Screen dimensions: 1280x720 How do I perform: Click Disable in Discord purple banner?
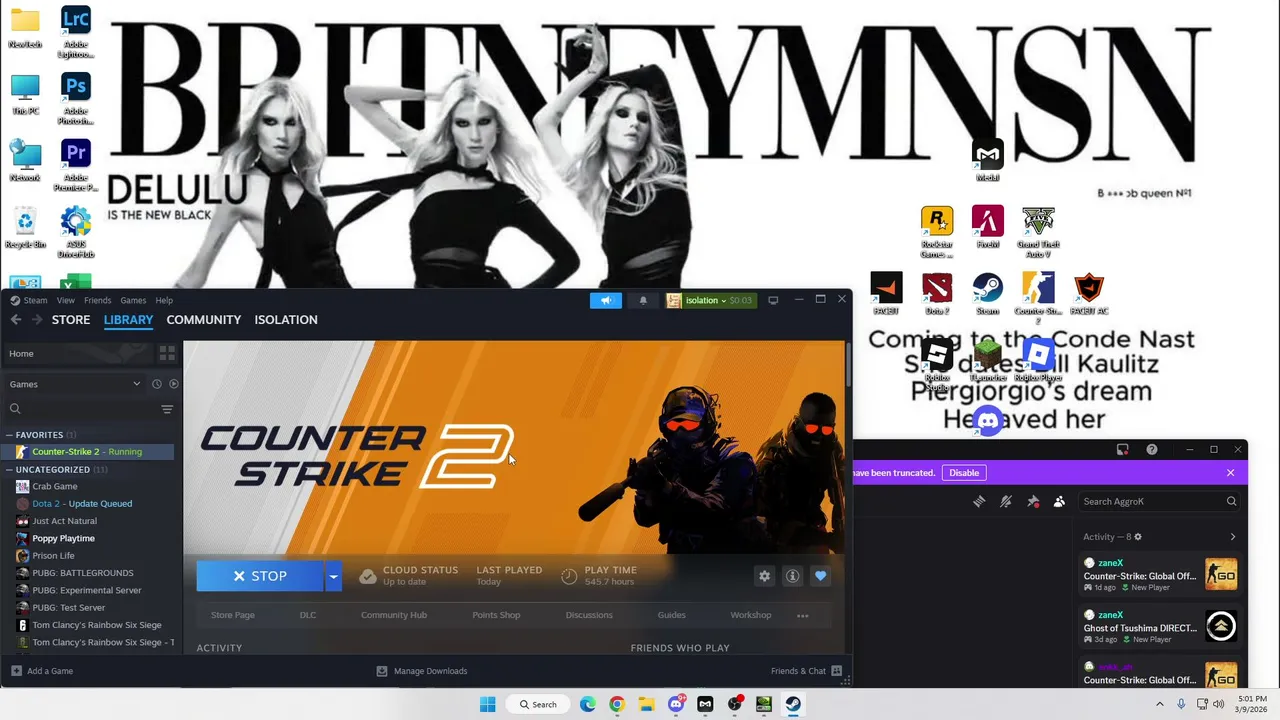pyautogui.click(x=964, y=473)
